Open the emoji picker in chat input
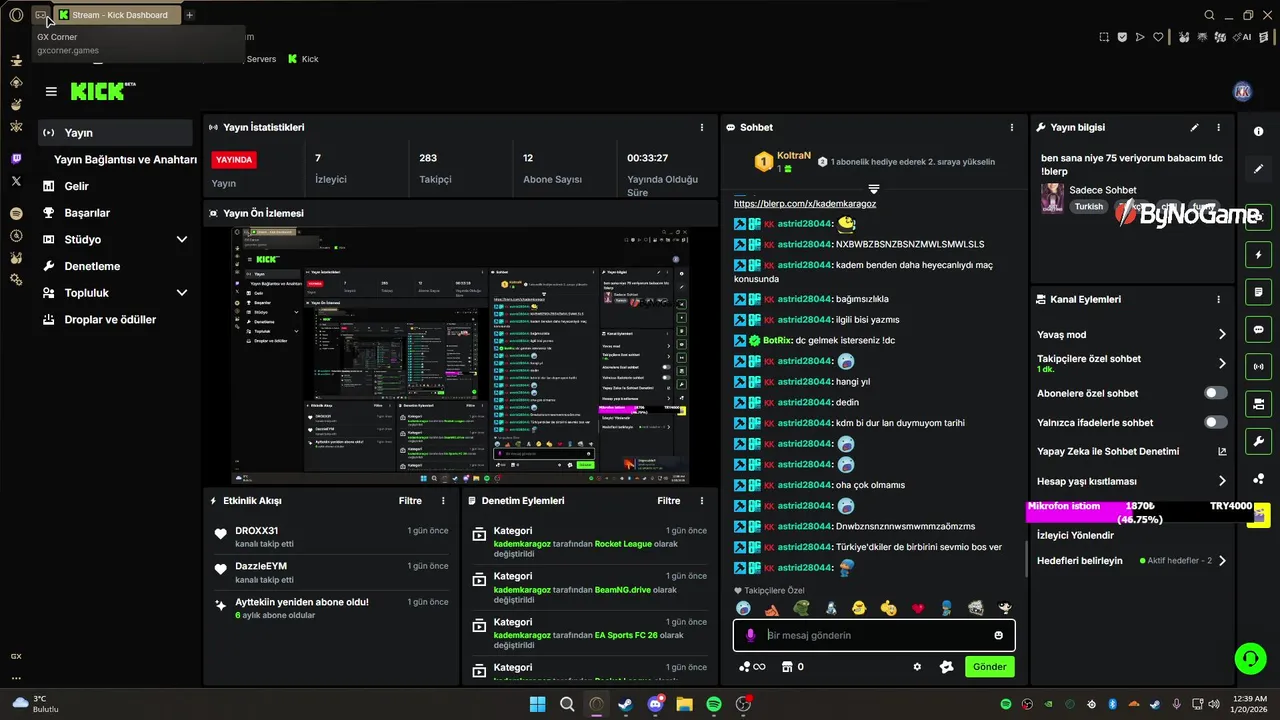1280x720 pixels. click(x=998, y=635)
